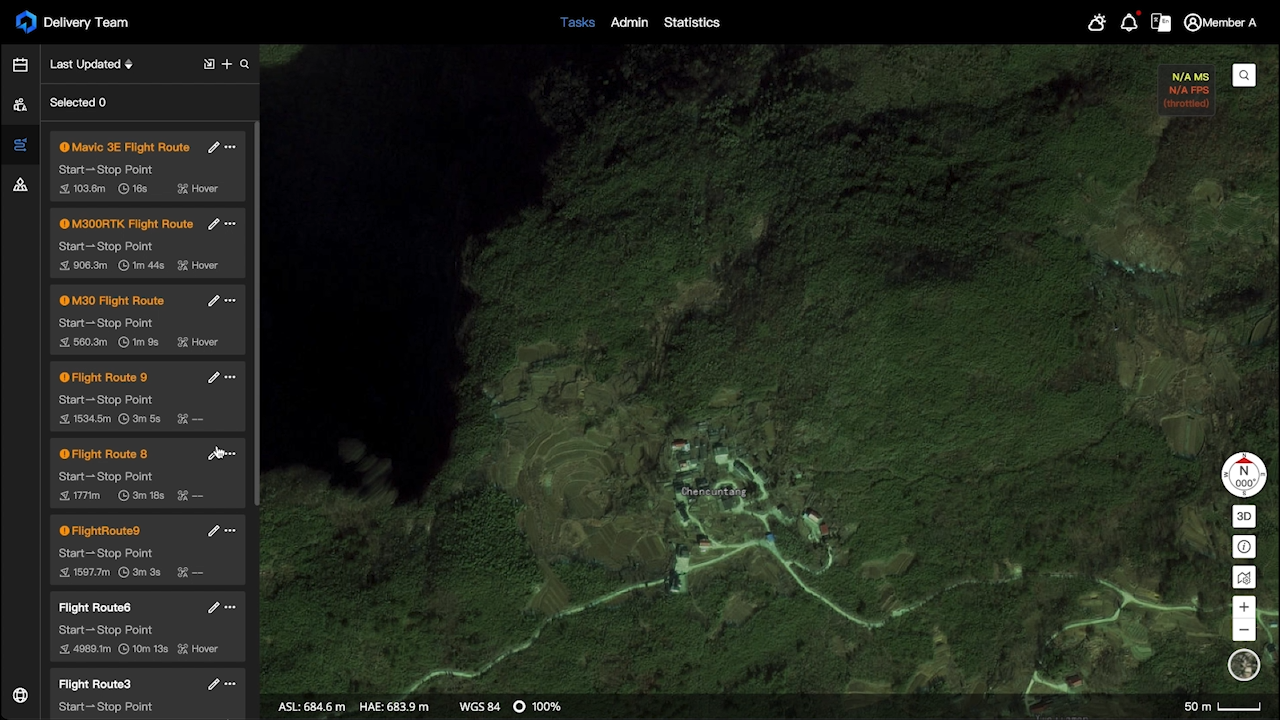Switch basemap via satellite thumbnail
The image size is (1280, 720).
(x=1244, y=665)
